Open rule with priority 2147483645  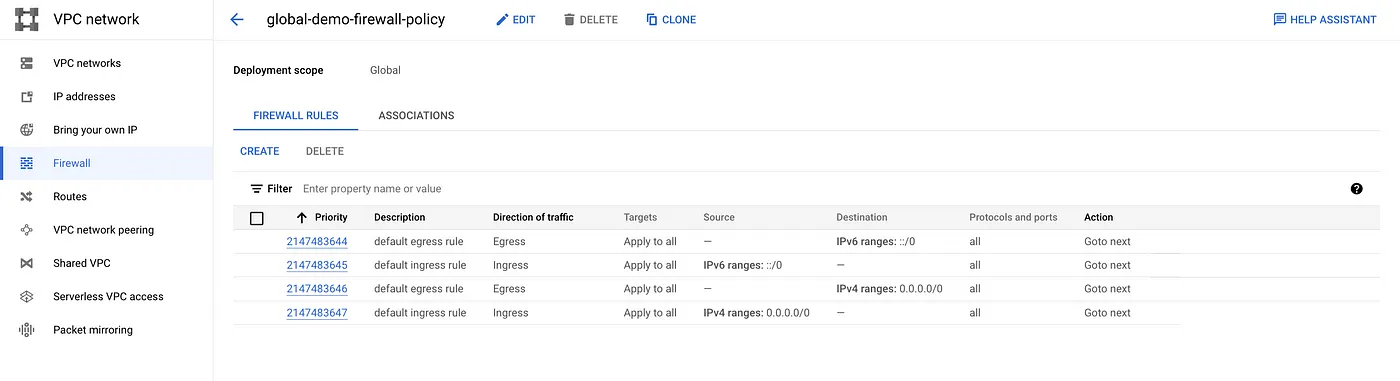pos(317,266)
